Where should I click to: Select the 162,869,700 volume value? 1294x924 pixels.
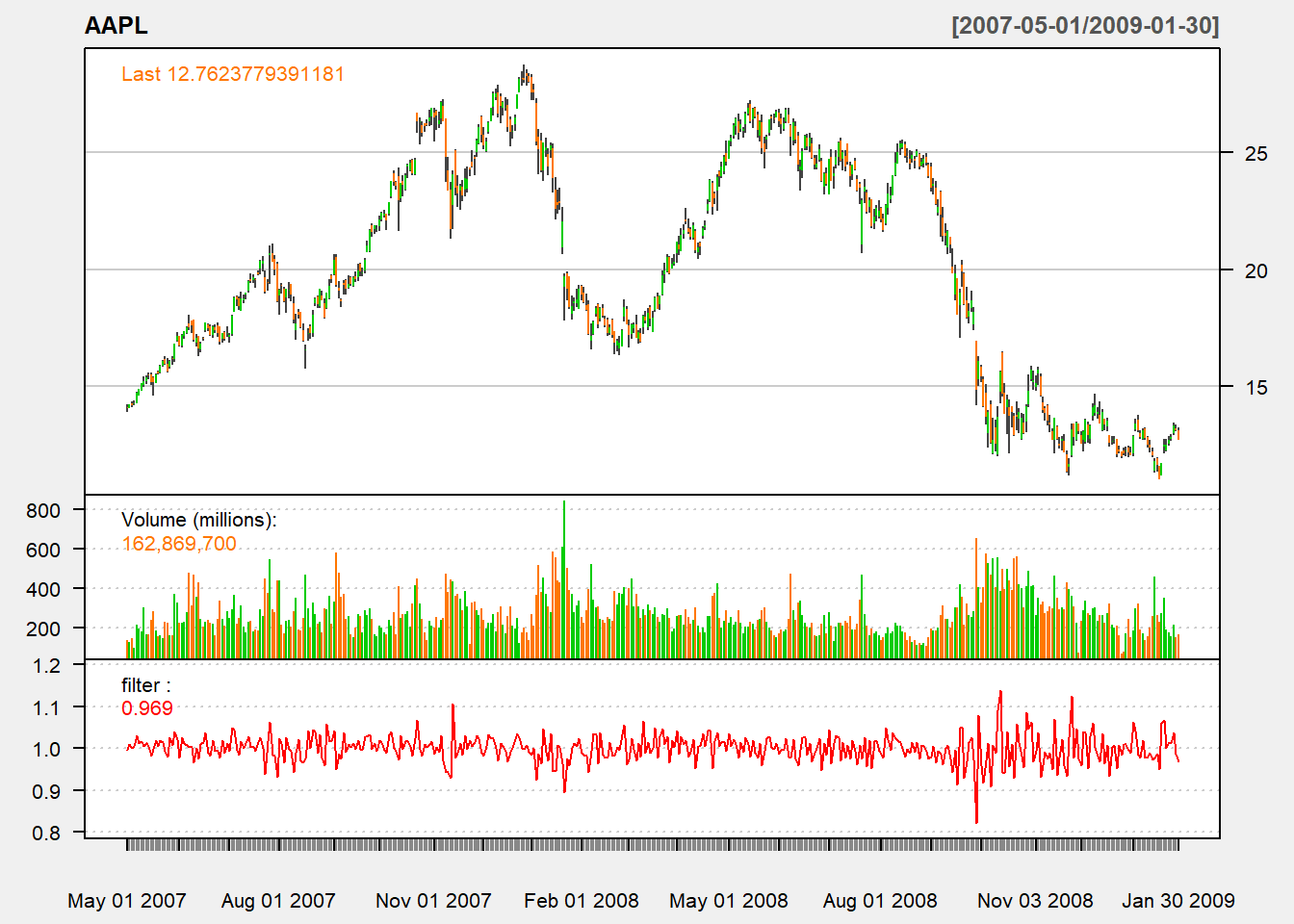click(x=179, y=544)
